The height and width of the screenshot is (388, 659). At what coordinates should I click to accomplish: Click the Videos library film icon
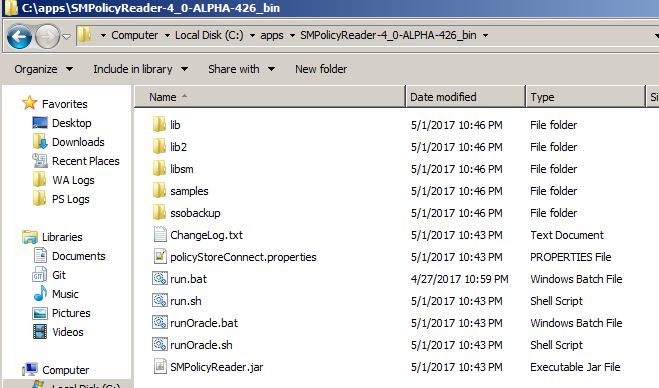point(40,332)
